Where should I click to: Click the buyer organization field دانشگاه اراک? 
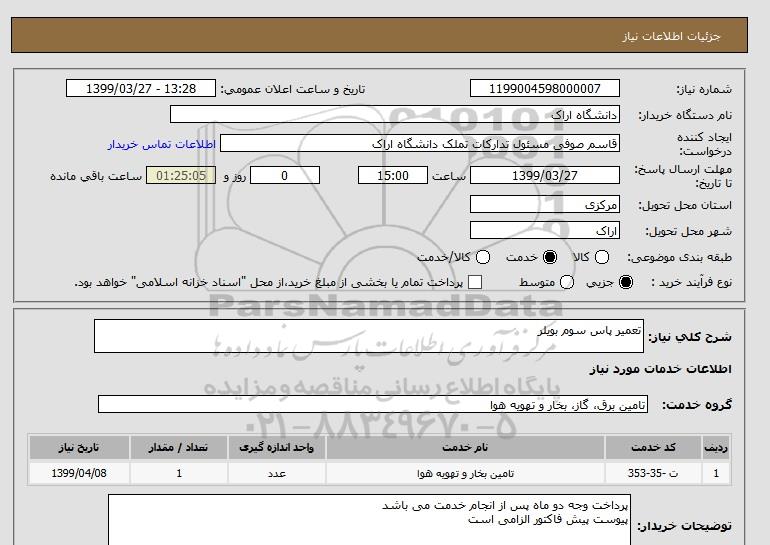[395, 115]
